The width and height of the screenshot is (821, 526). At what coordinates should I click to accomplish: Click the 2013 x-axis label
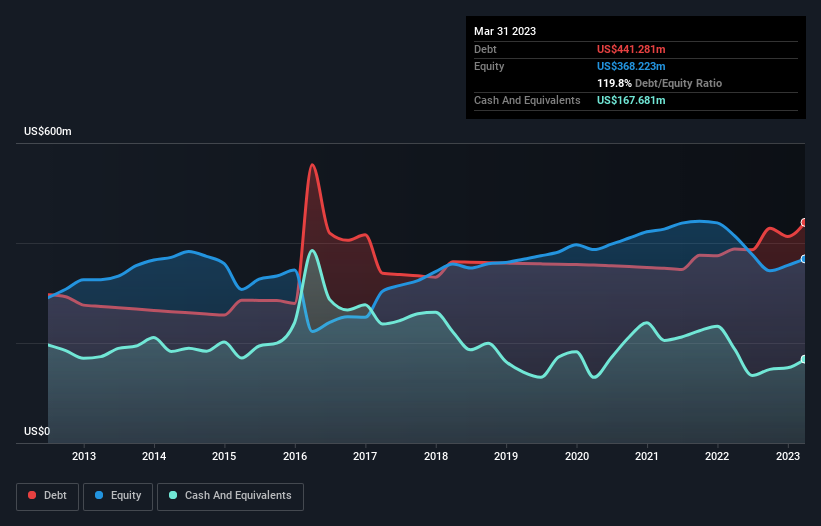coord(84,456)
